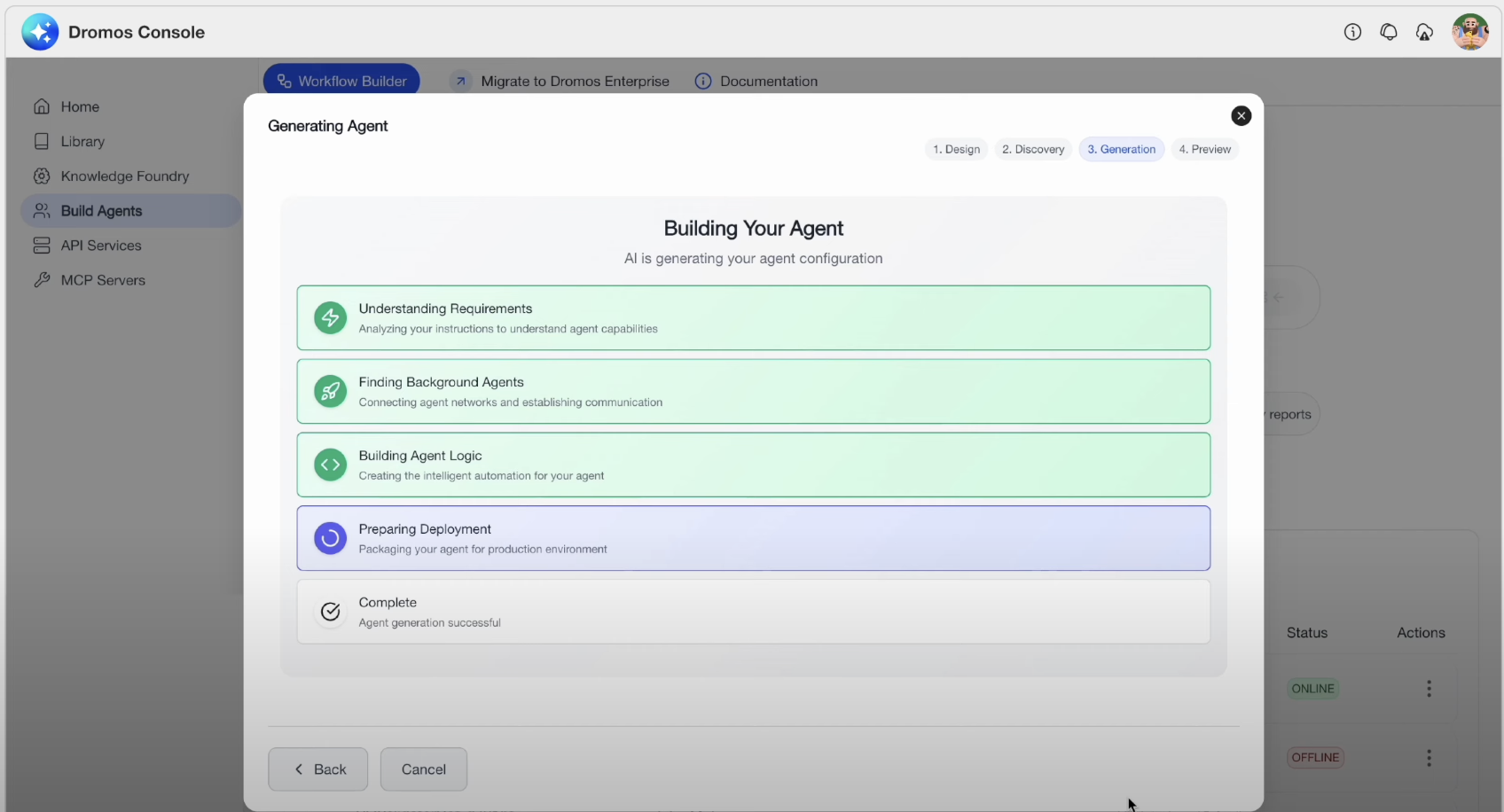Click the Cancel button

click(x=423, y=769)
